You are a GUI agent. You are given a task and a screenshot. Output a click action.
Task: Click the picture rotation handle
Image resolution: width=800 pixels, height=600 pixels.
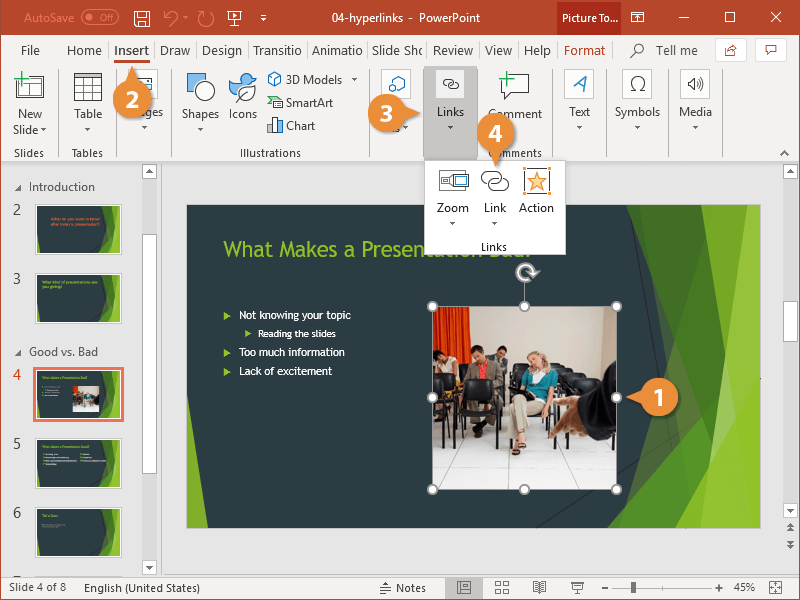click(526, 272)
